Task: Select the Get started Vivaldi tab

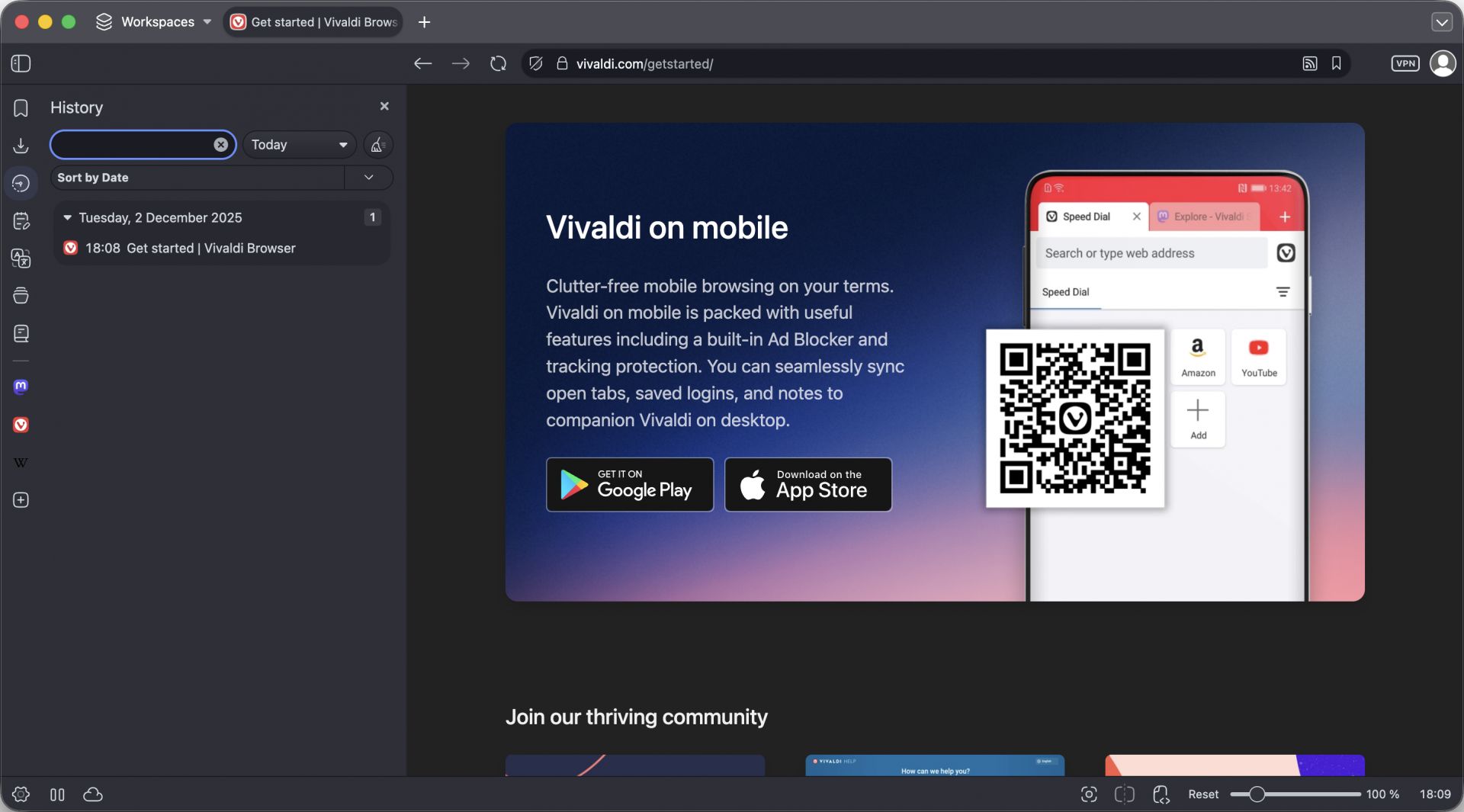Action: (x=314, y=22)
